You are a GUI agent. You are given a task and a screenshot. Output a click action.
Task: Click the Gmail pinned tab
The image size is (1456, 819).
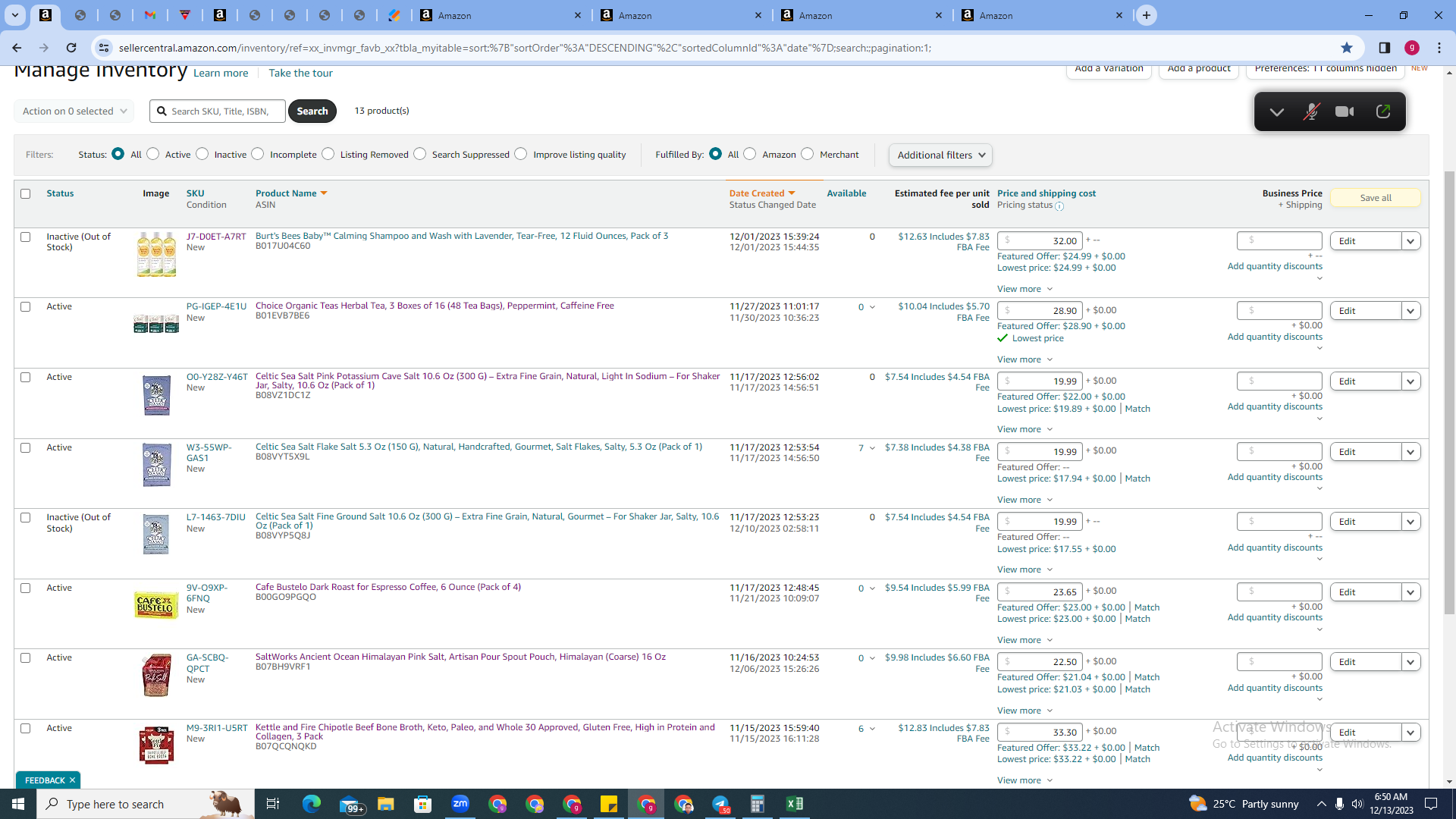point(150,15)
